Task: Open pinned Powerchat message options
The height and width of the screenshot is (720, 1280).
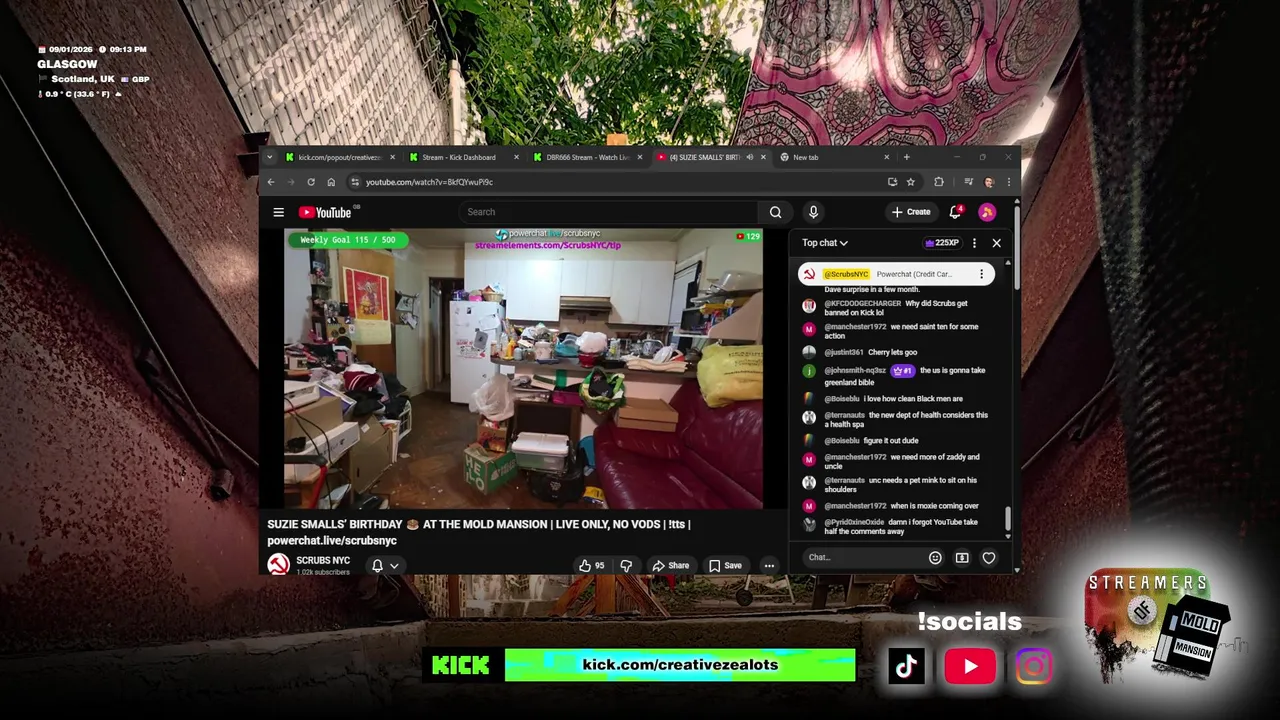Action: pos(981,274)
